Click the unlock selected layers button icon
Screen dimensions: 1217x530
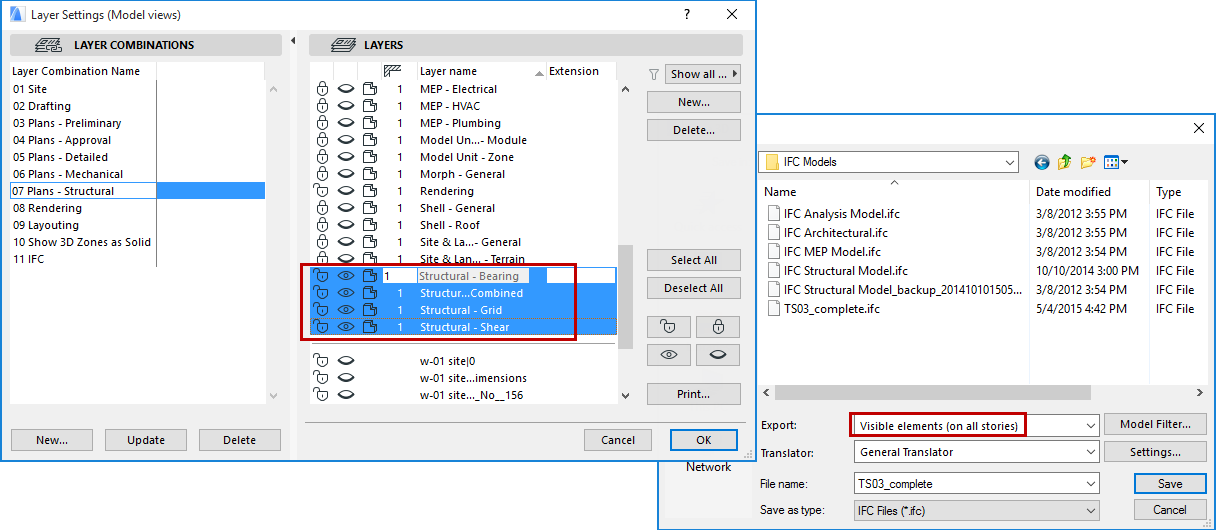pyautogui.click(x=670, y=327)
